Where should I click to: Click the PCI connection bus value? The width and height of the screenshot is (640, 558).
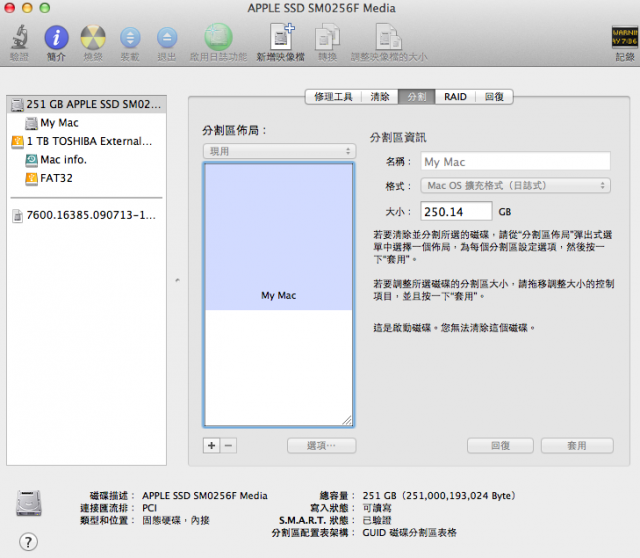149,508
